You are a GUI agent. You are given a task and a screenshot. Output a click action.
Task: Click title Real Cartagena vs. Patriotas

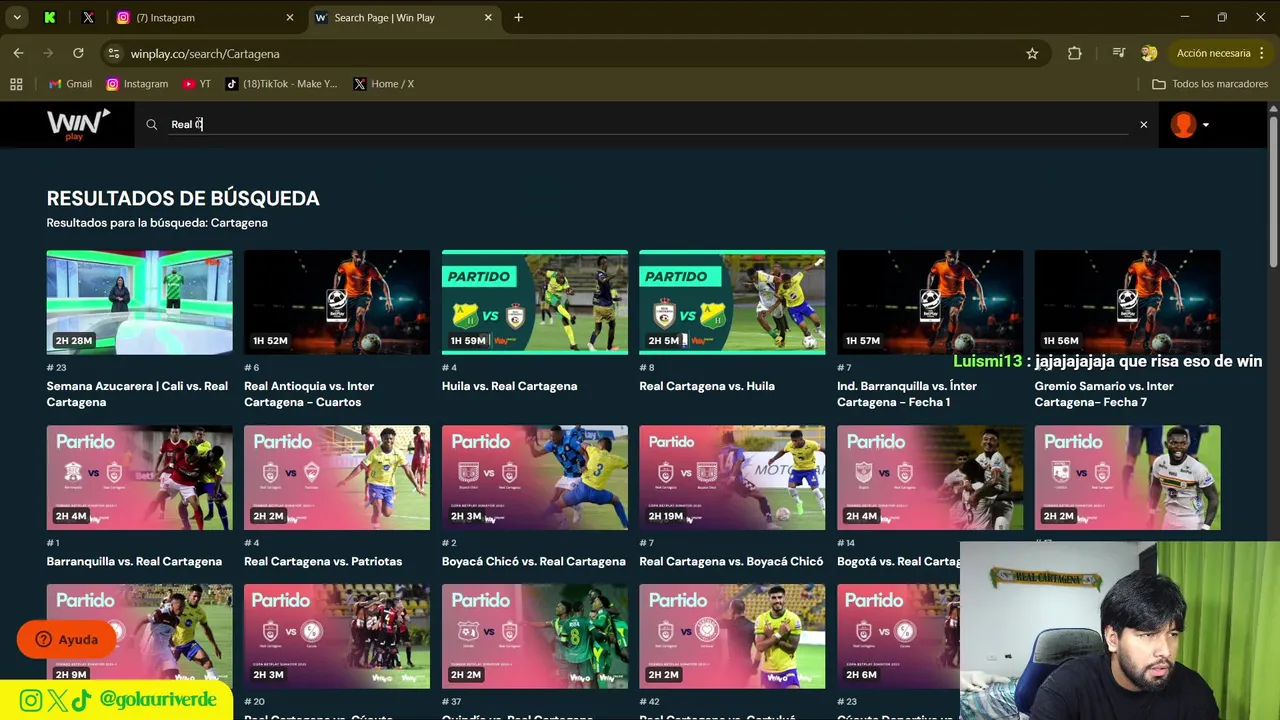click(323, 562)
